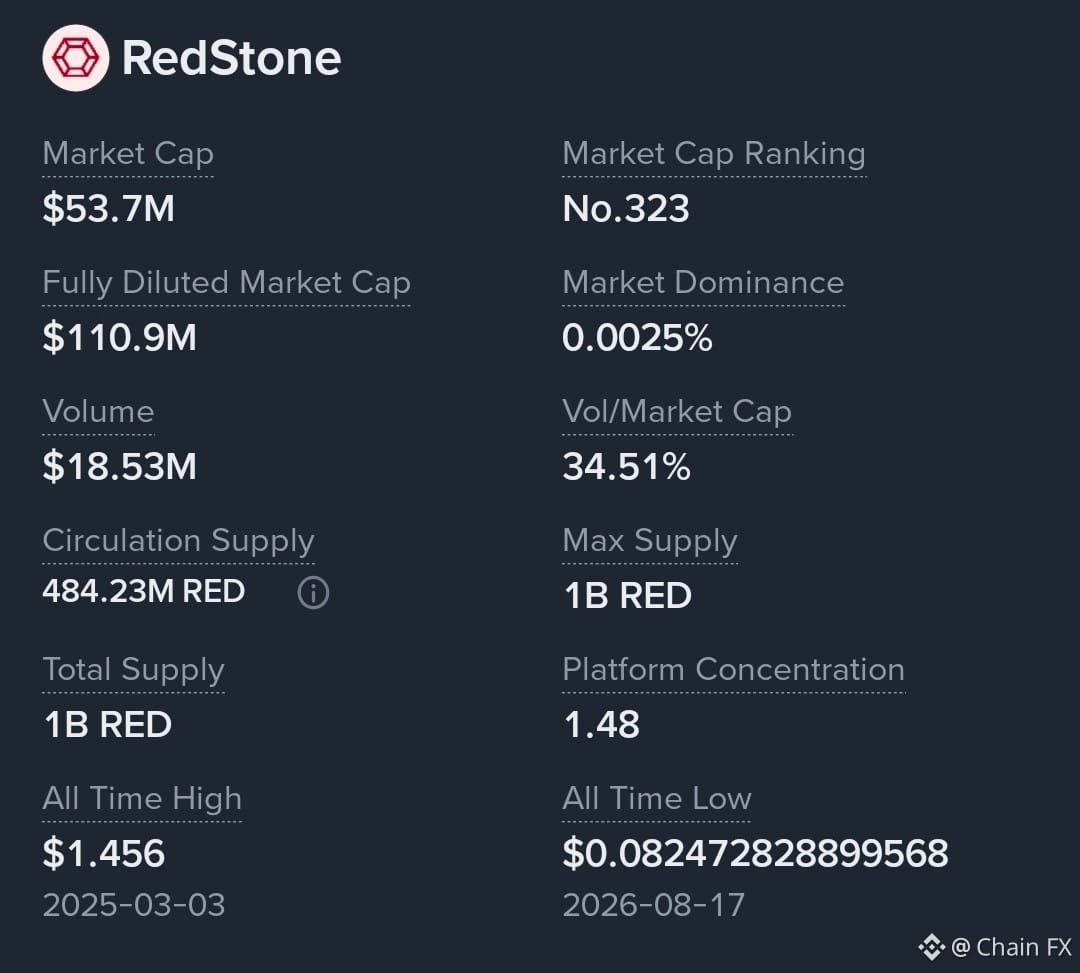This screenshot has height=973, width=1080.
Task: Click the Market Cap Ranking label
Action: [714, 153]
